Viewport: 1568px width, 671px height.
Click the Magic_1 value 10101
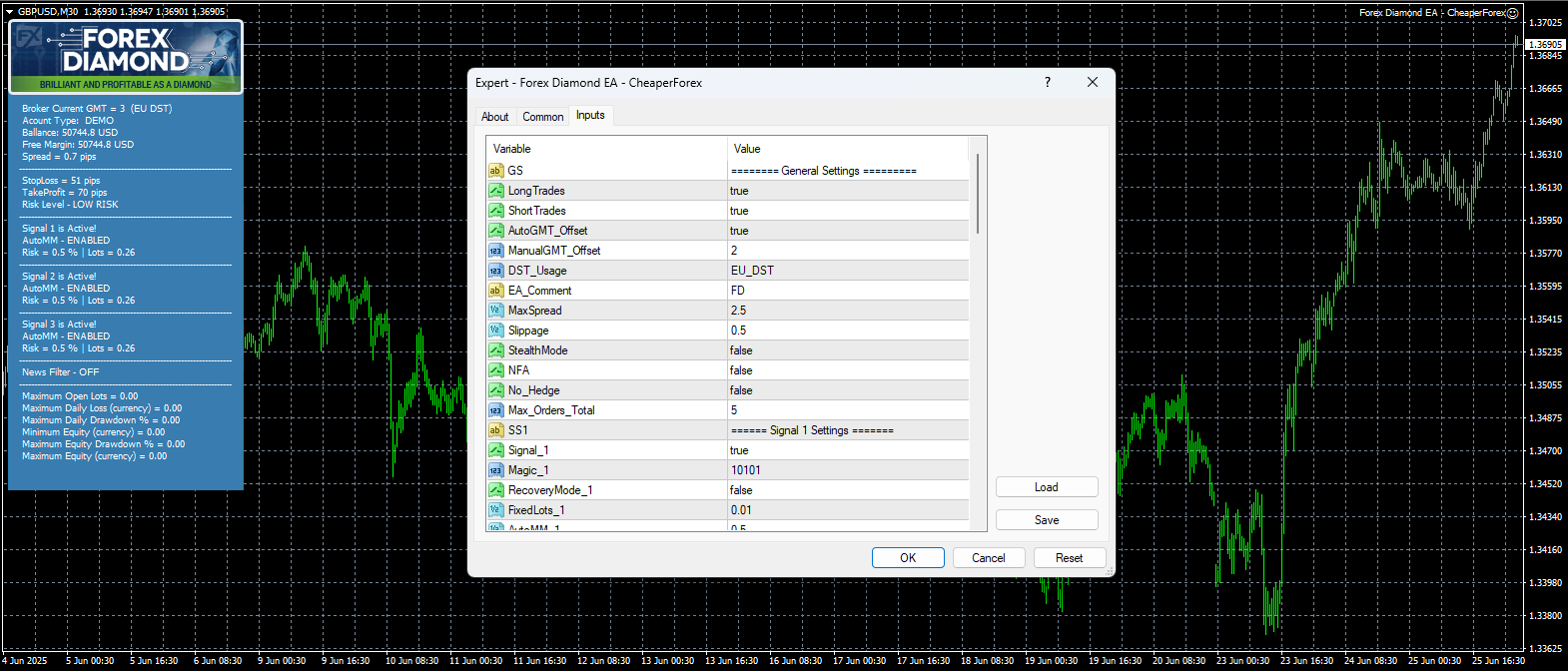click(x=746, y=470)
